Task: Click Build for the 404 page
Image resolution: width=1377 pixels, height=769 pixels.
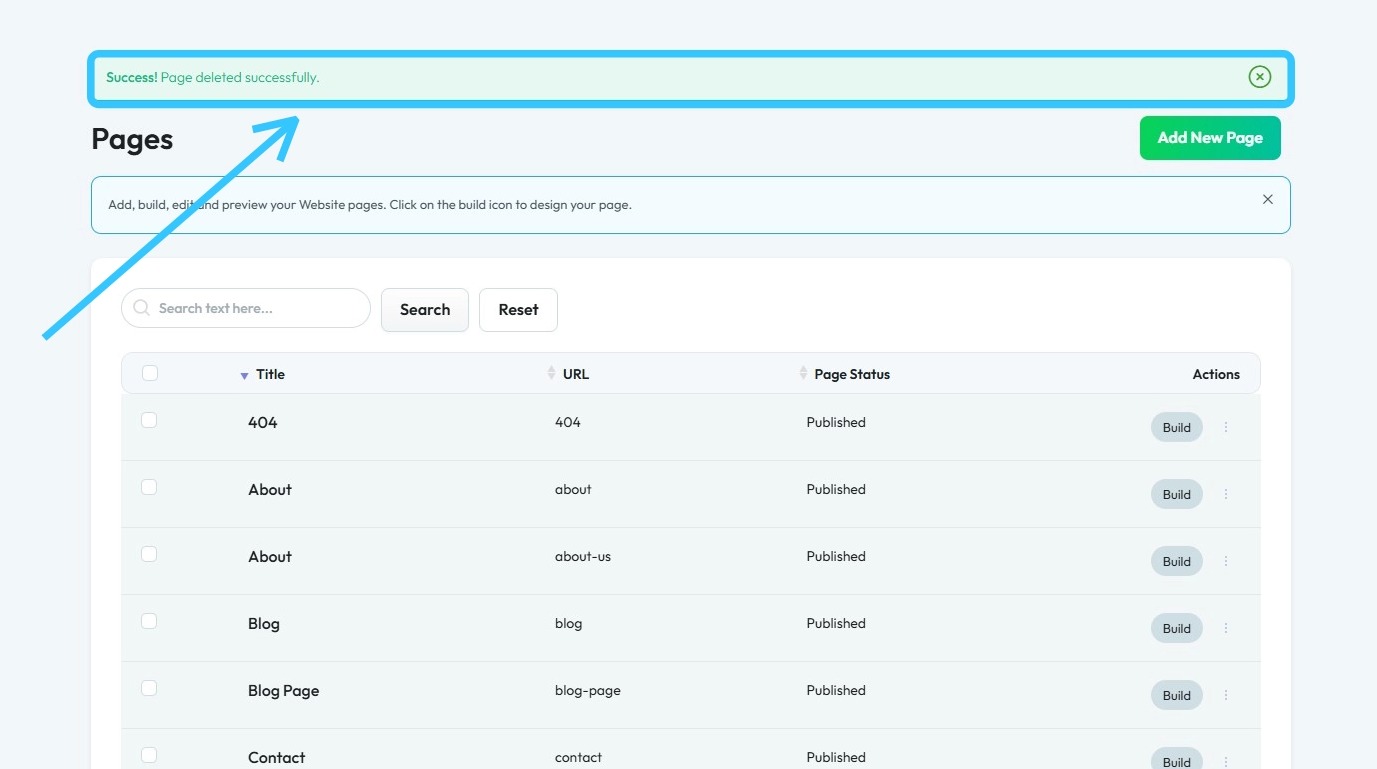Action: [1176, 427]
